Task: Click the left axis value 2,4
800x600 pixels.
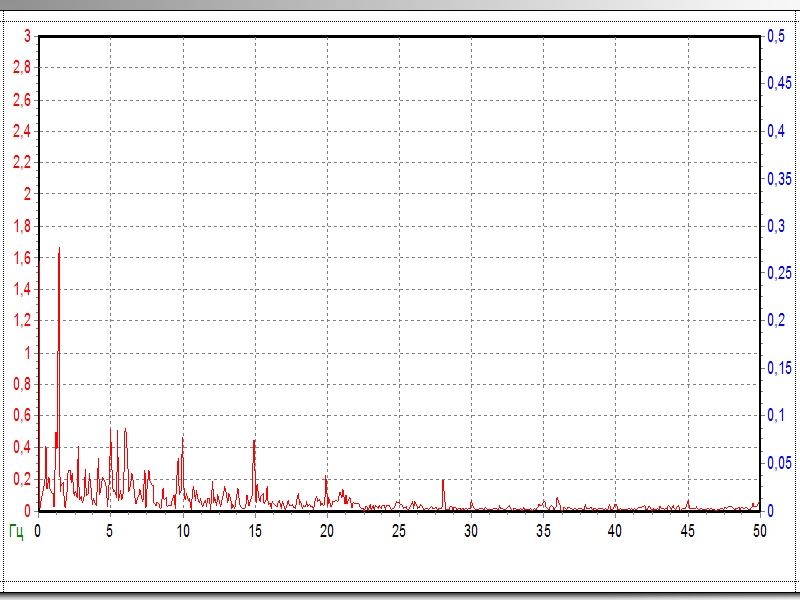Action: pos(22,132)
